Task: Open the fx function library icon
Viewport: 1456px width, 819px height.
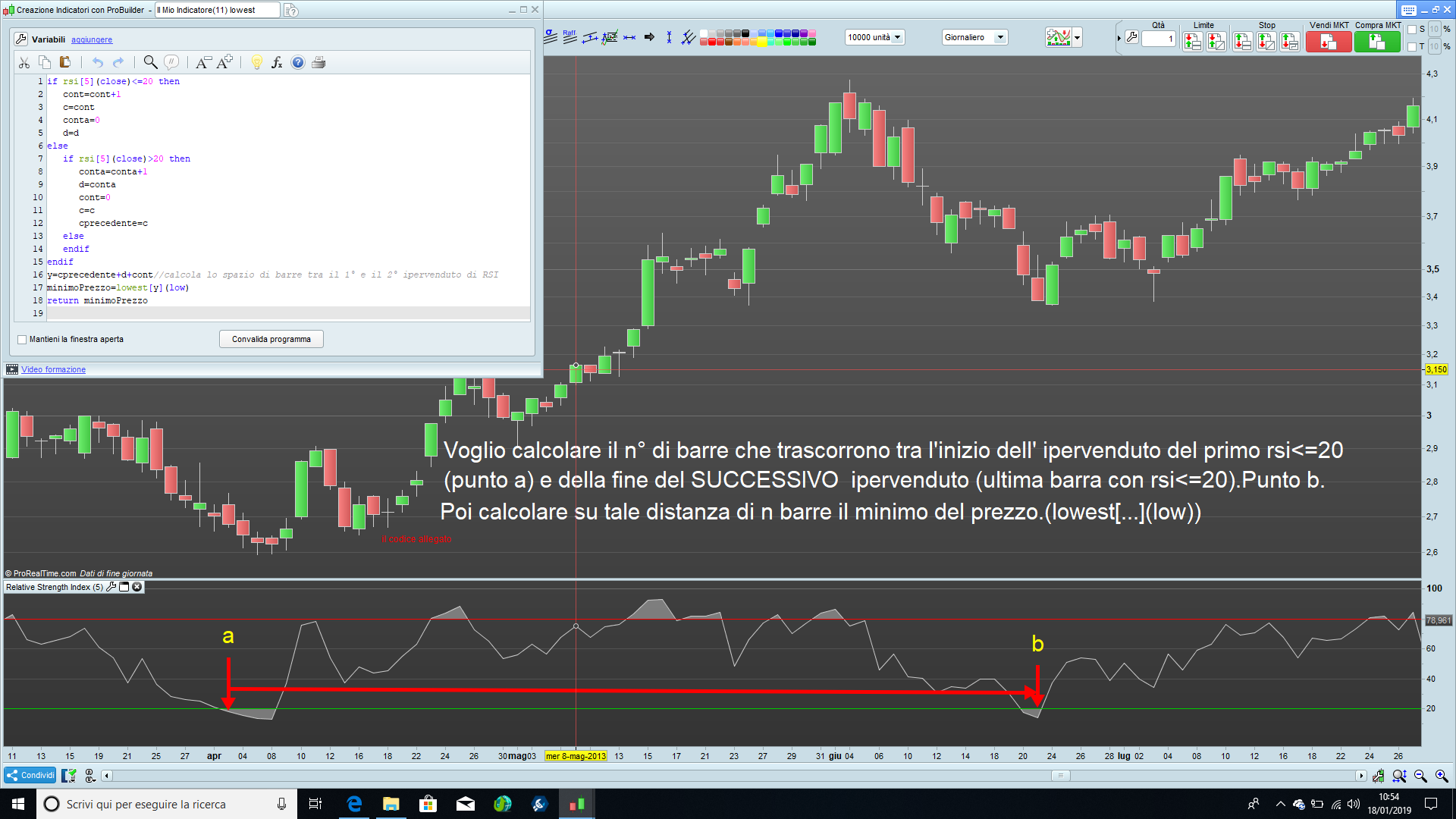Action: (x=277, y=62)
